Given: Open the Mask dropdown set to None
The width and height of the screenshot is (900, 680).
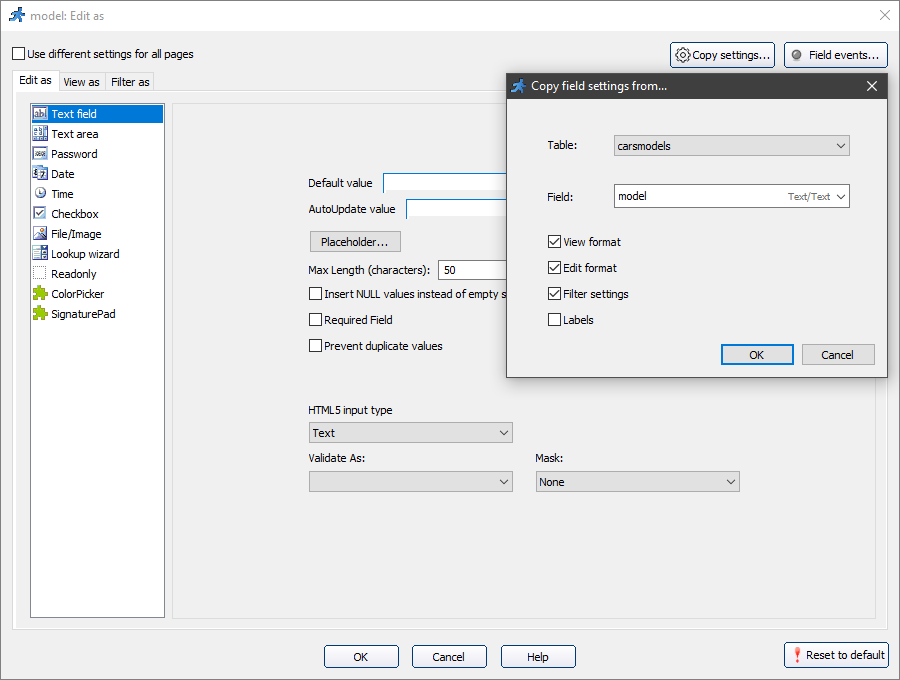Looking at the screenshot, I should [637, 481].
